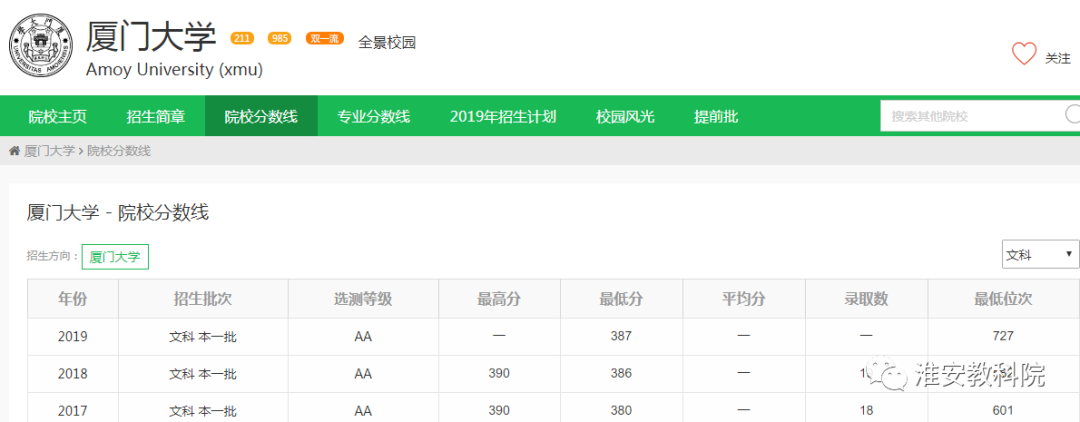Open the 文科 subject dropdown
This screenshot has width=1080, height=422.
click(1040, 255)
